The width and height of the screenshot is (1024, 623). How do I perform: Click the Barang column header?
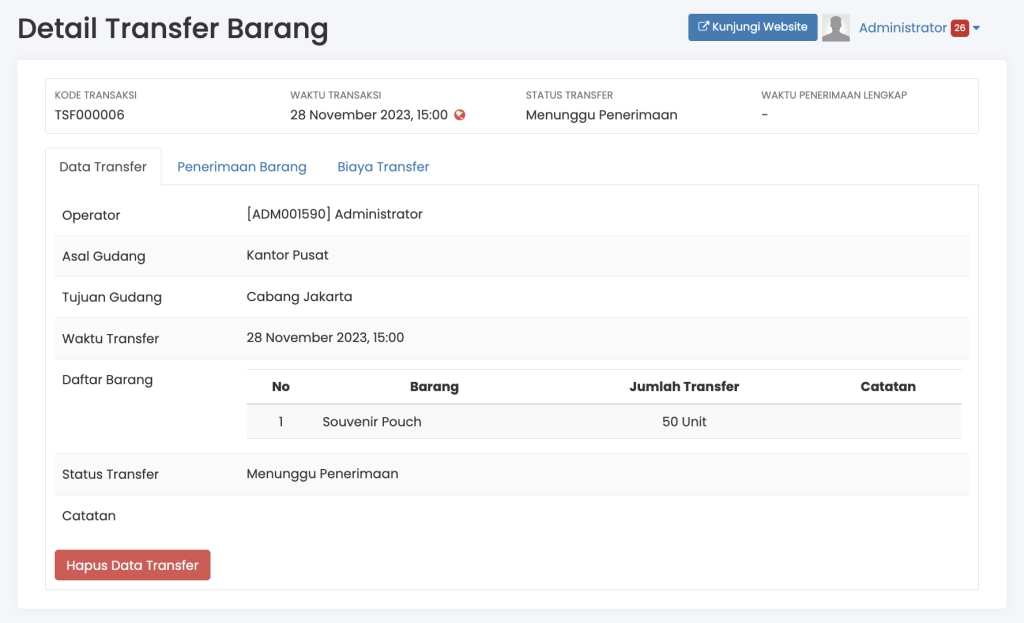pos(434,386)
